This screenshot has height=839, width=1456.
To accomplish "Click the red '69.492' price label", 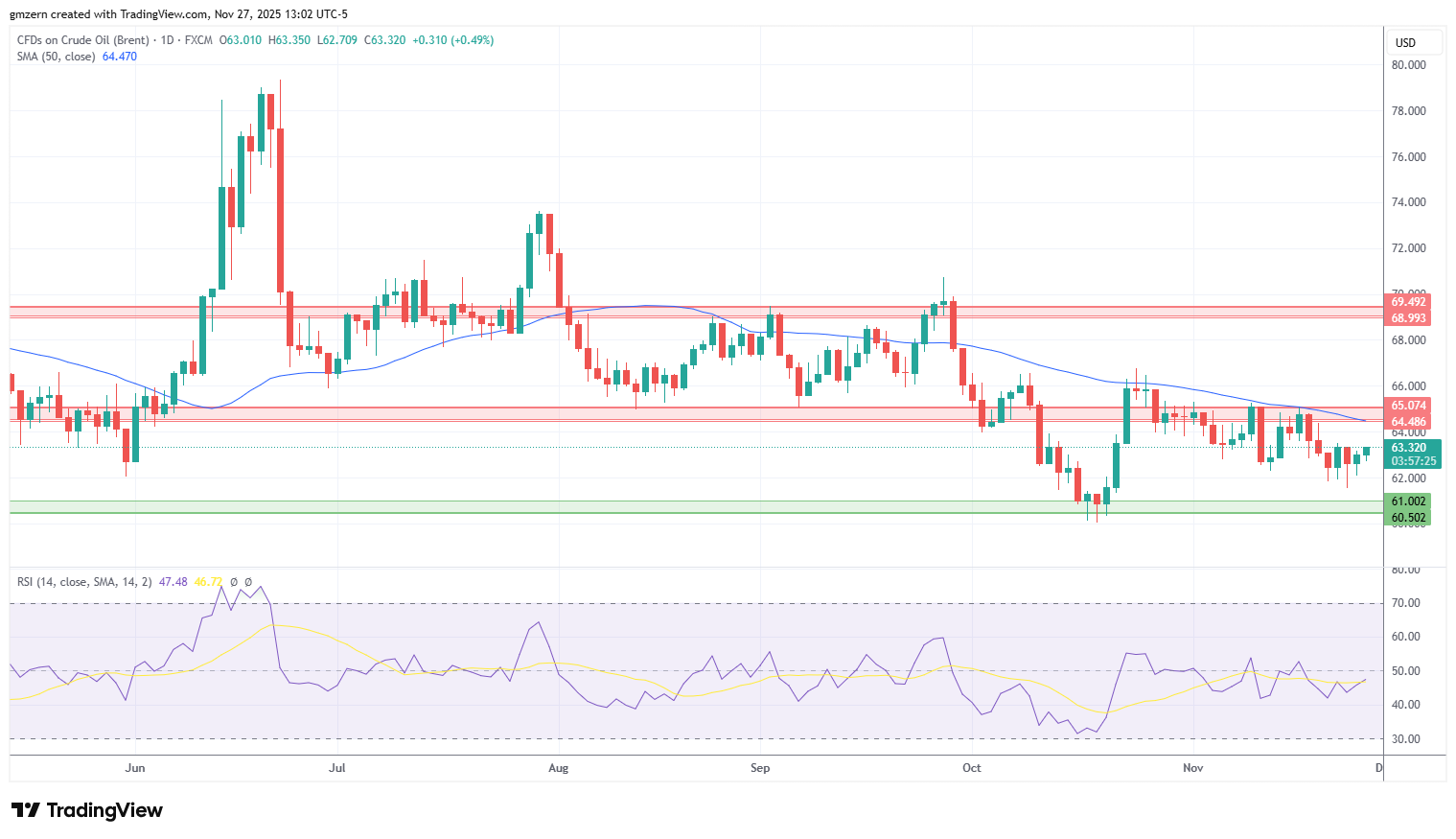I will click(x=1408, y=302).
